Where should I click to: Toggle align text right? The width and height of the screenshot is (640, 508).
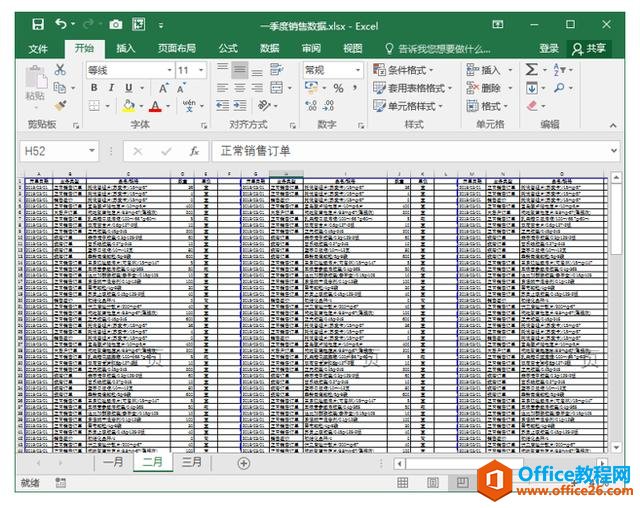pyautogui.click(x=257, y=88)
